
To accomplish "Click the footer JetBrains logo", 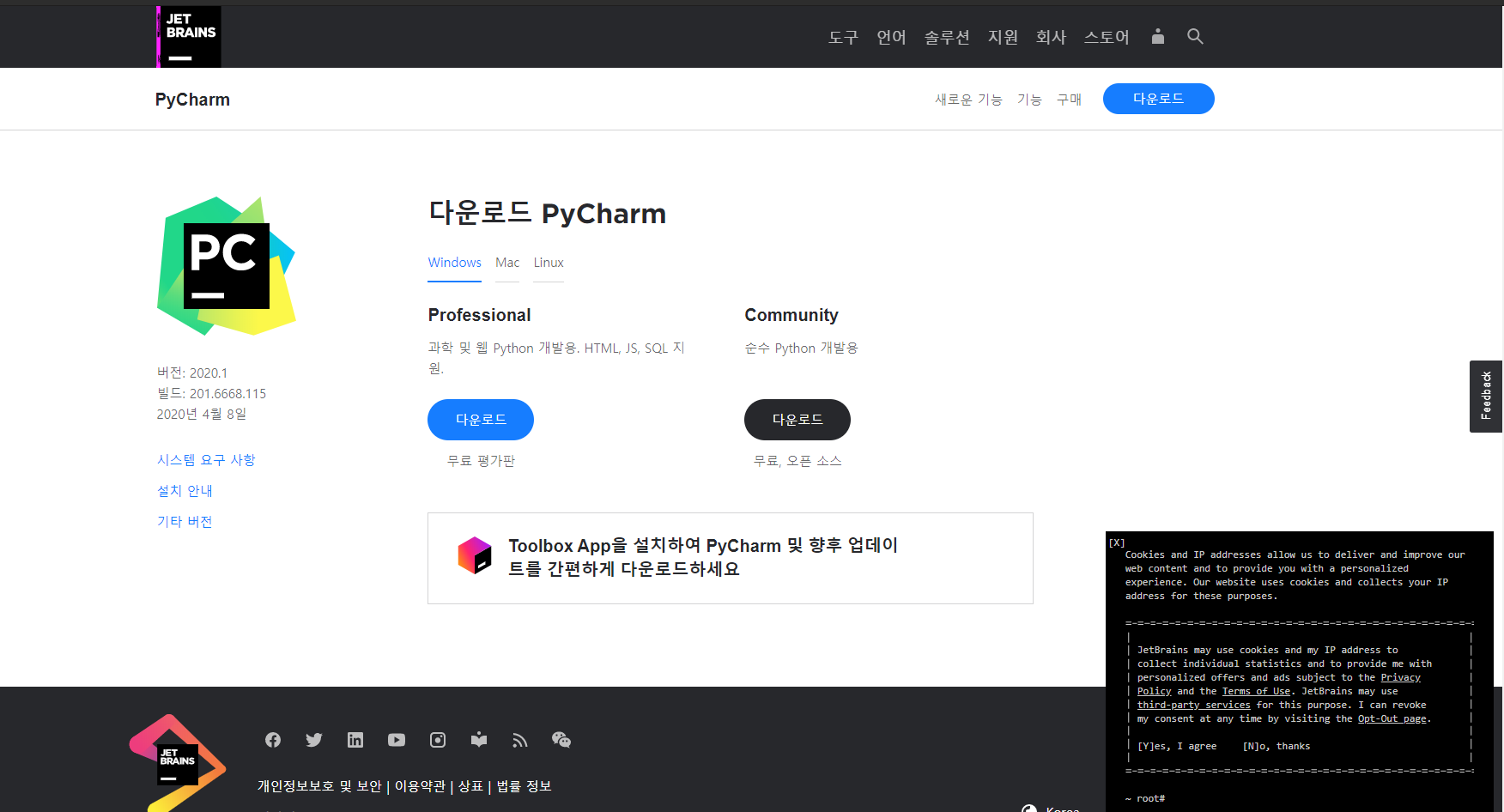I will click(178, 763).
